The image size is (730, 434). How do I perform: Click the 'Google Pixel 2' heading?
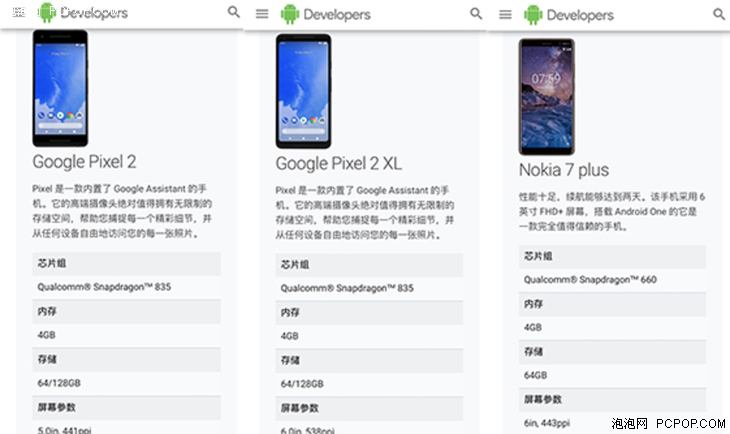pos(84,162)
